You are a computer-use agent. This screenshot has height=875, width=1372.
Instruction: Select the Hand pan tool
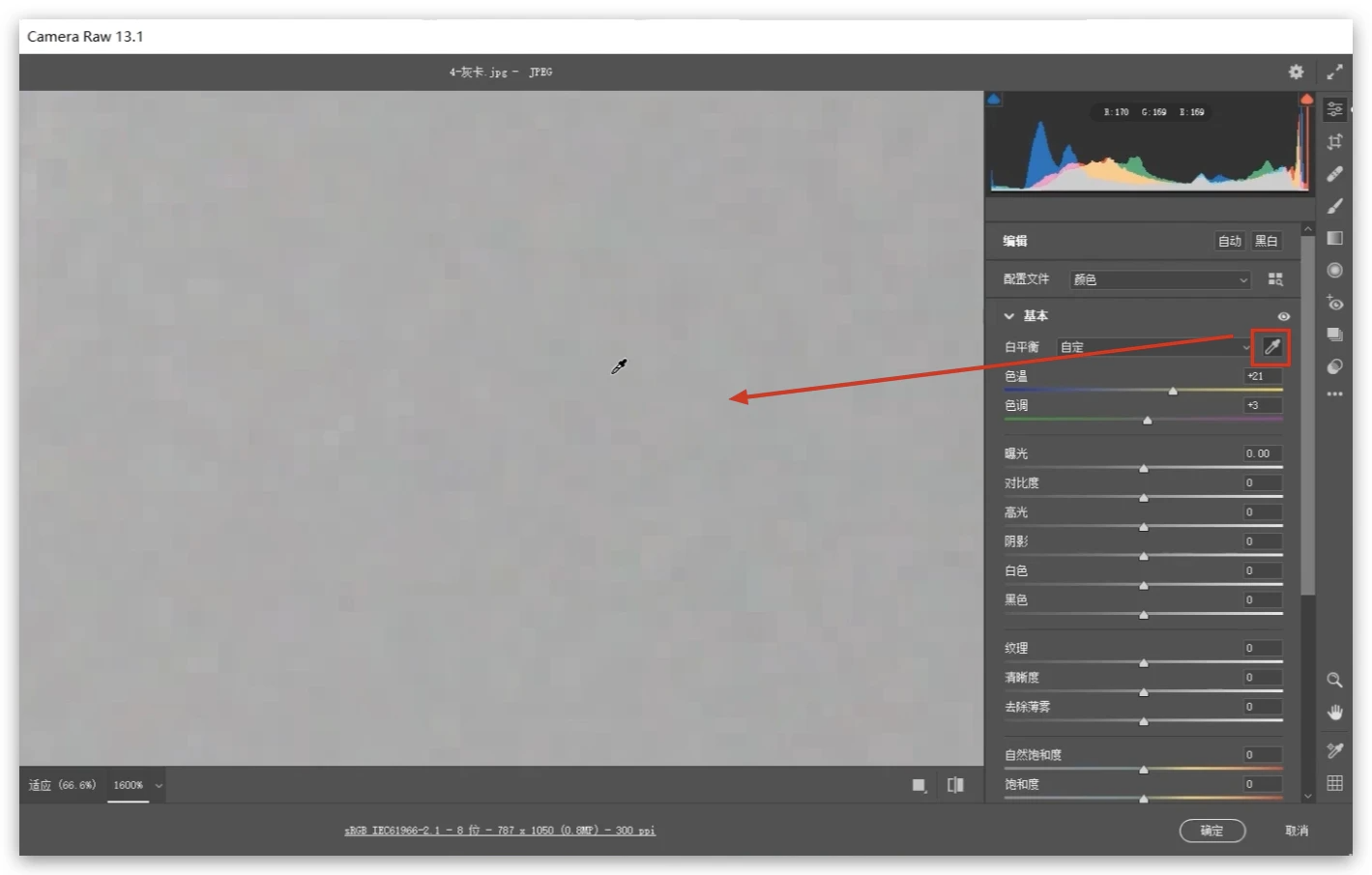[x=1334, y=713]
